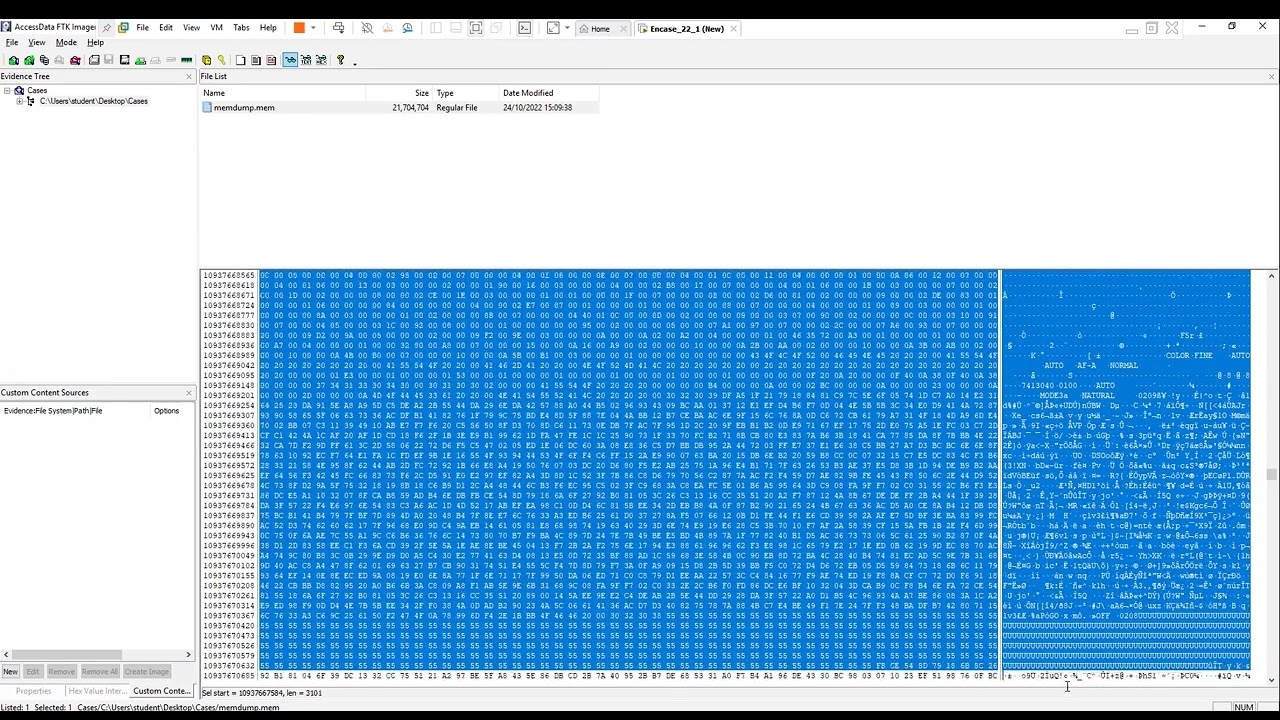Click VMware Send Ctrl+Alt+Del icon
Image resolution: width=1280 pixels, height=720 pixels.
tap(339, 28)
